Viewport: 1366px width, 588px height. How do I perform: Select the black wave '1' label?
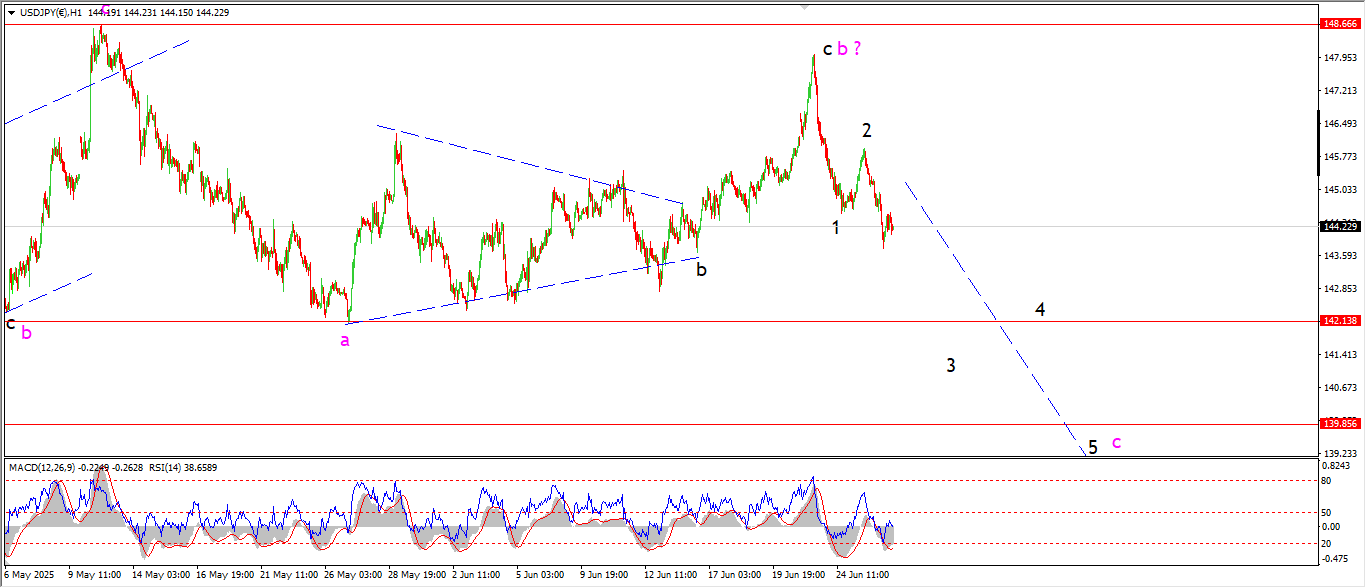(836, 228)
